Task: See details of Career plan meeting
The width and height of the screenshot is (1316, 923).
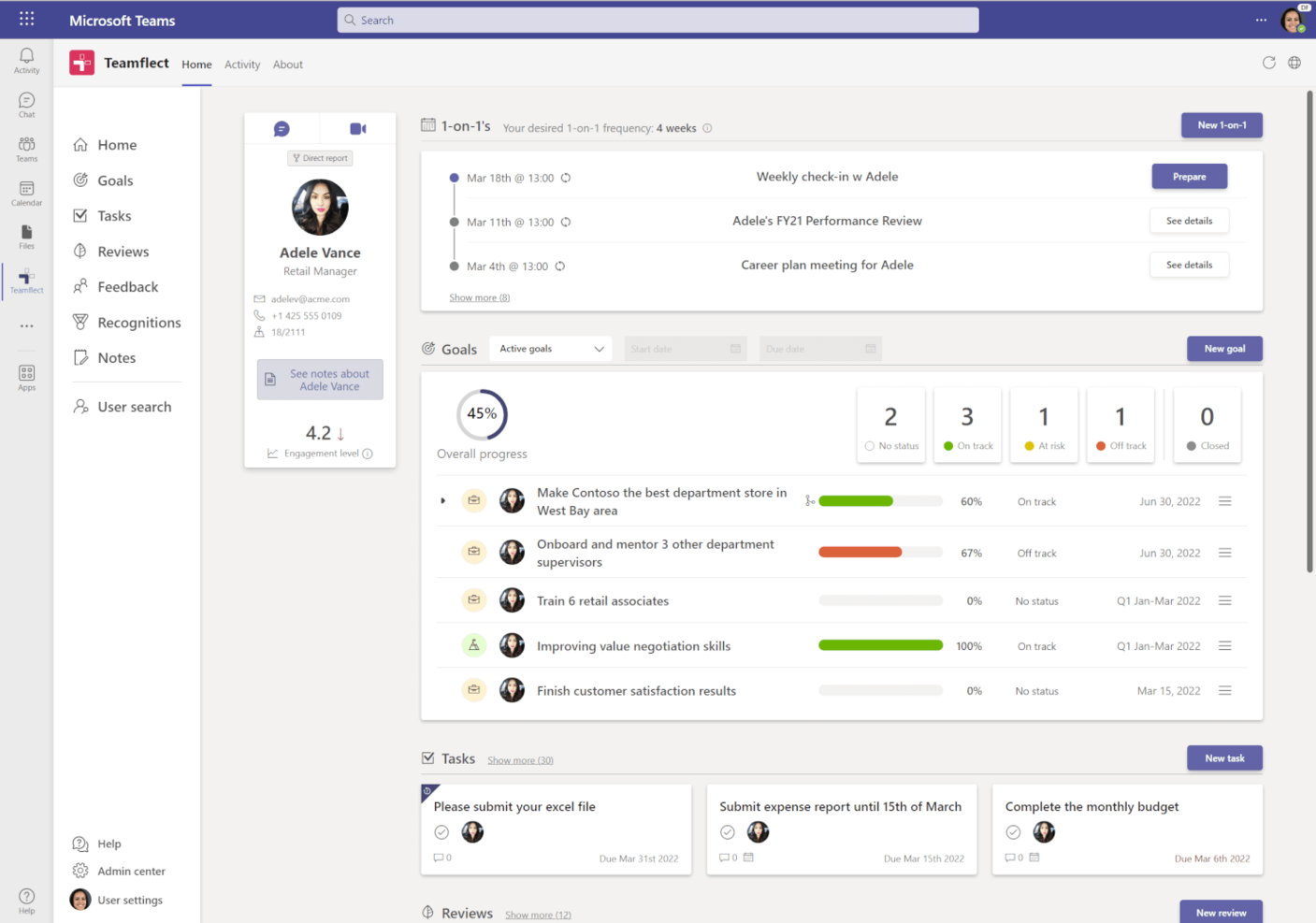Action: coord(1189,265)
